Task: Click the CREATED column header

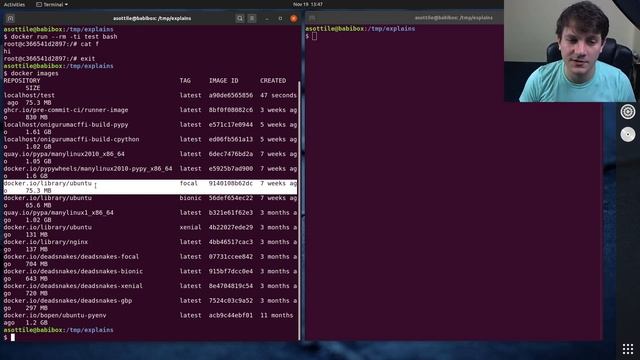Action: [273, 81]
